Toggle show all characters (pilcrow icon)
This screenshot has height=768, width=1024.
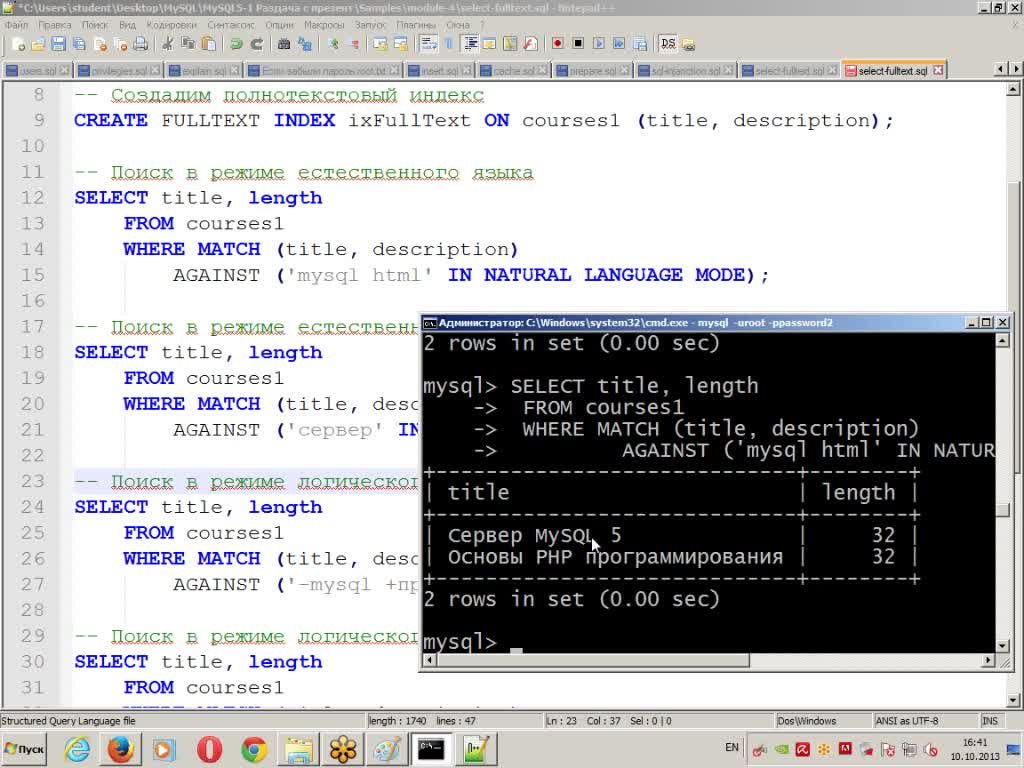[449, 44]
